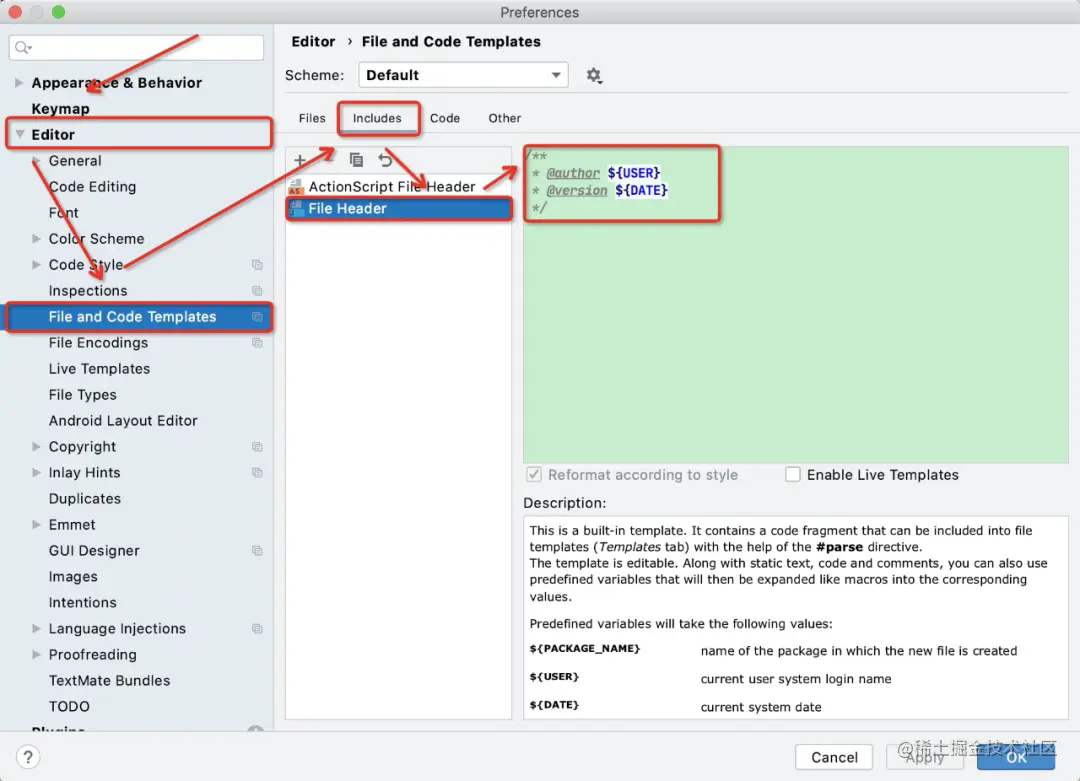Click project-level icon beside Inspections
Image resolution: width=1080 pixels, height=781 pixels.
tap(257, 291)
